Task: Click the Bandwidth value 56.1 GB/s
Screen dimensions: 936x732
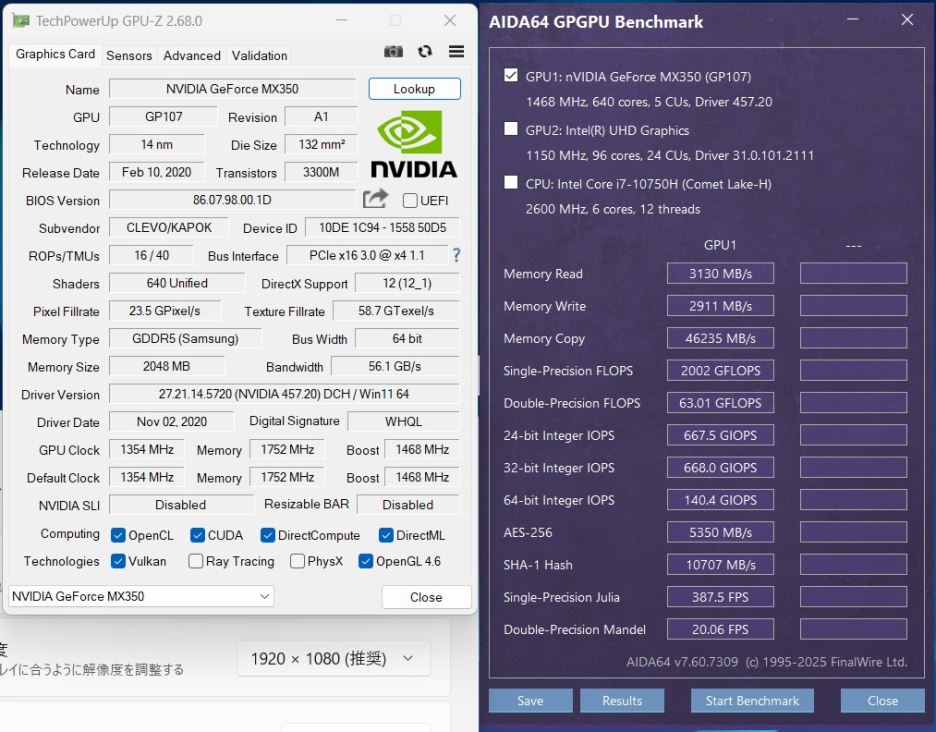Action: coord(395,366)
